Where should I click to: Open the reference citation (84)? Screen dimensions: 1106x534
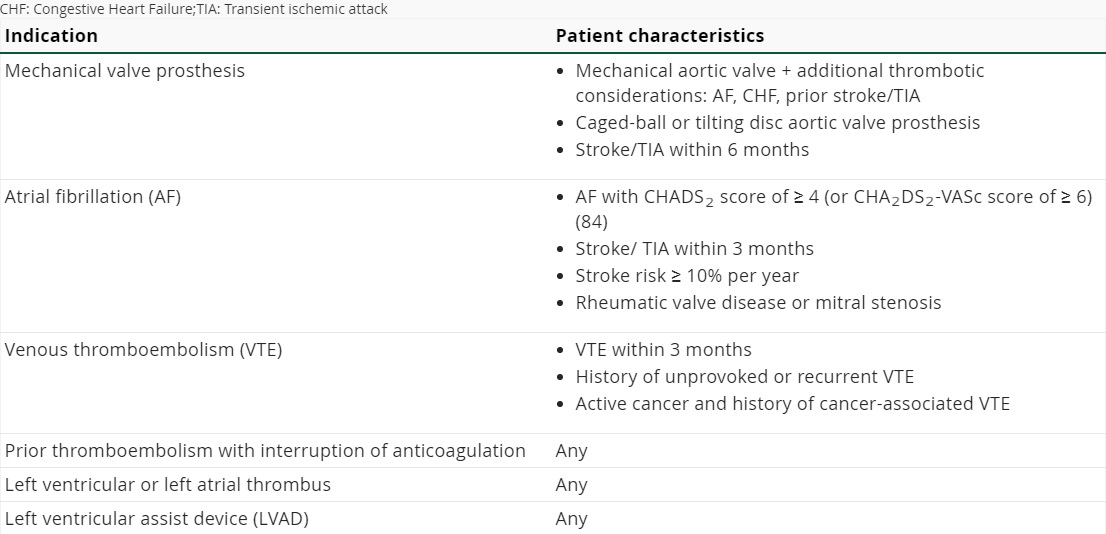591,222
